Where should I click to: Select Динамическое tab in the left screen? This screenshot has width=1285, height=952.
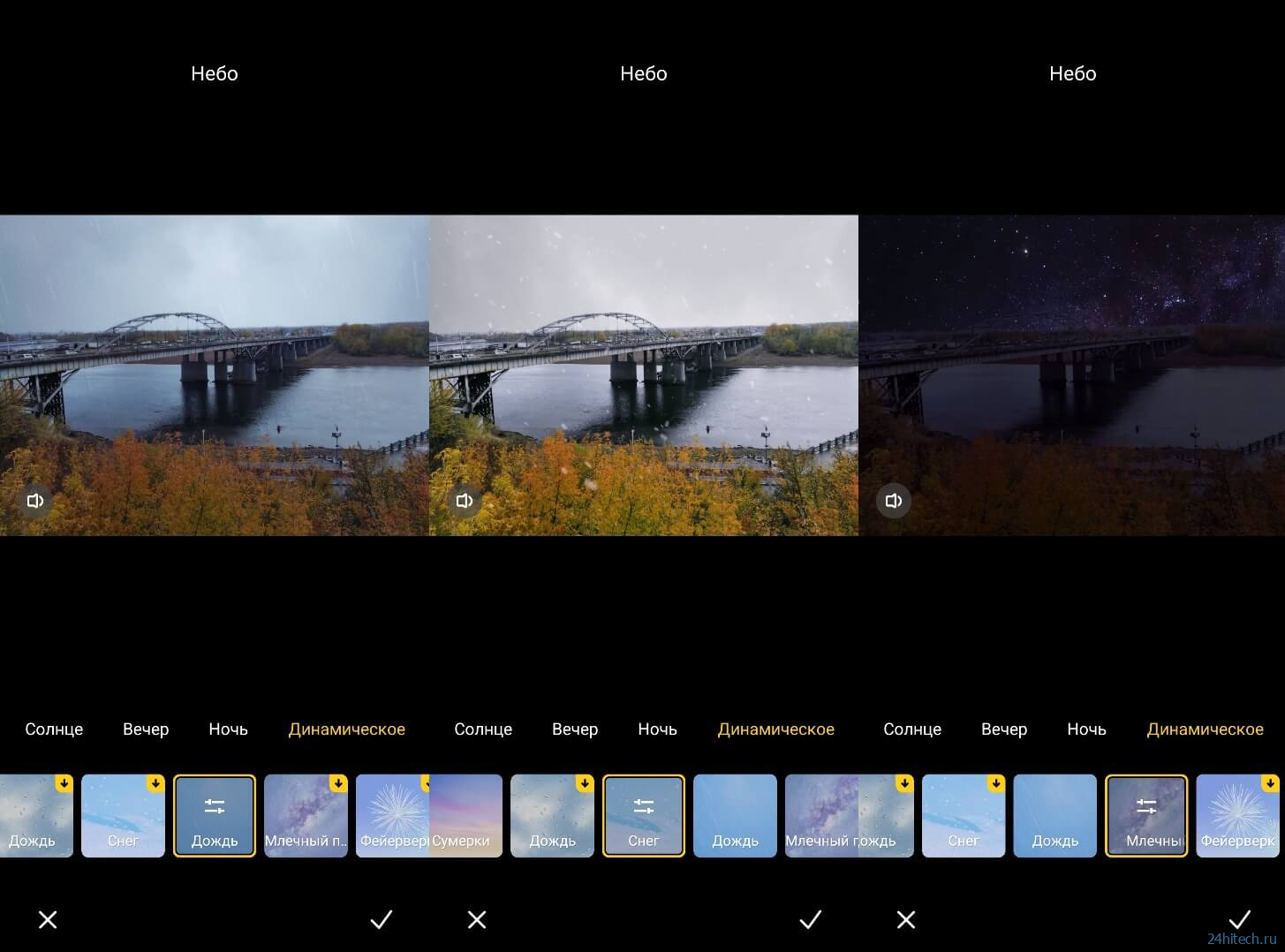coord(347,729)
